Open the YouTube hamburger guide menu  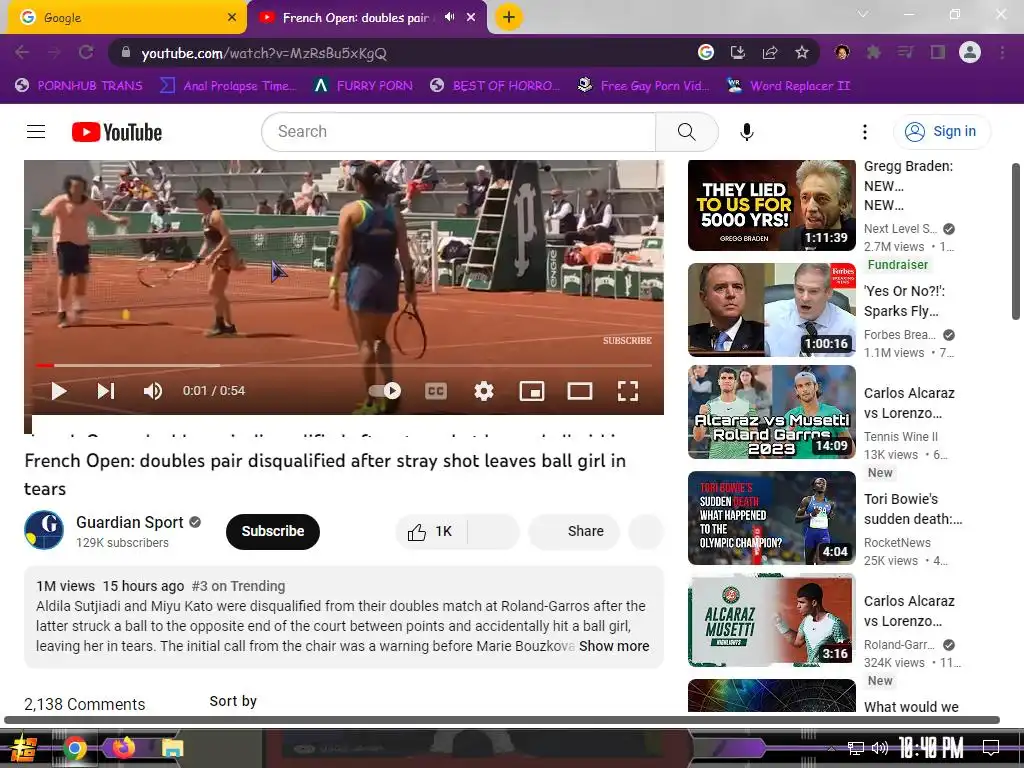tap(36, 132)
